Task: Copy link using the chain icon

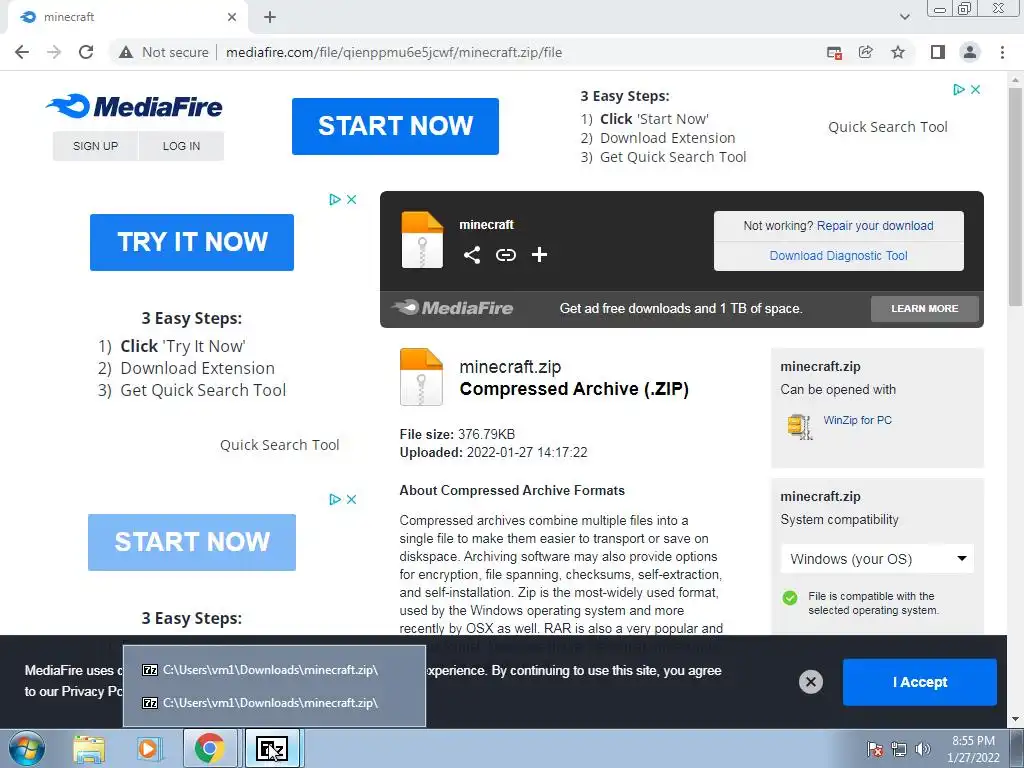Action: 505,255
